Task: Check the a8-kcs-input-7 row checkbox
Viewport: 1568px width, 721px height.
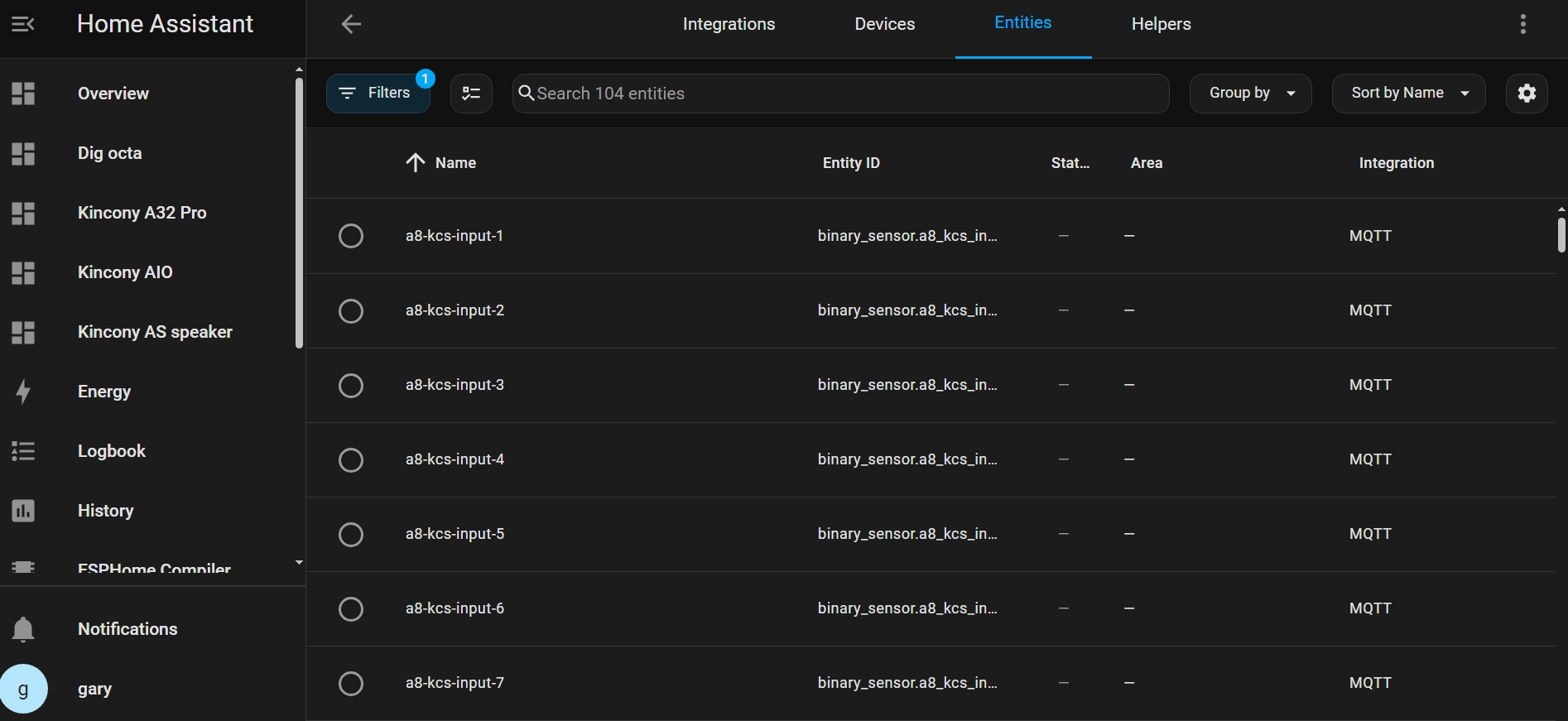Action: tap(351, 683)
